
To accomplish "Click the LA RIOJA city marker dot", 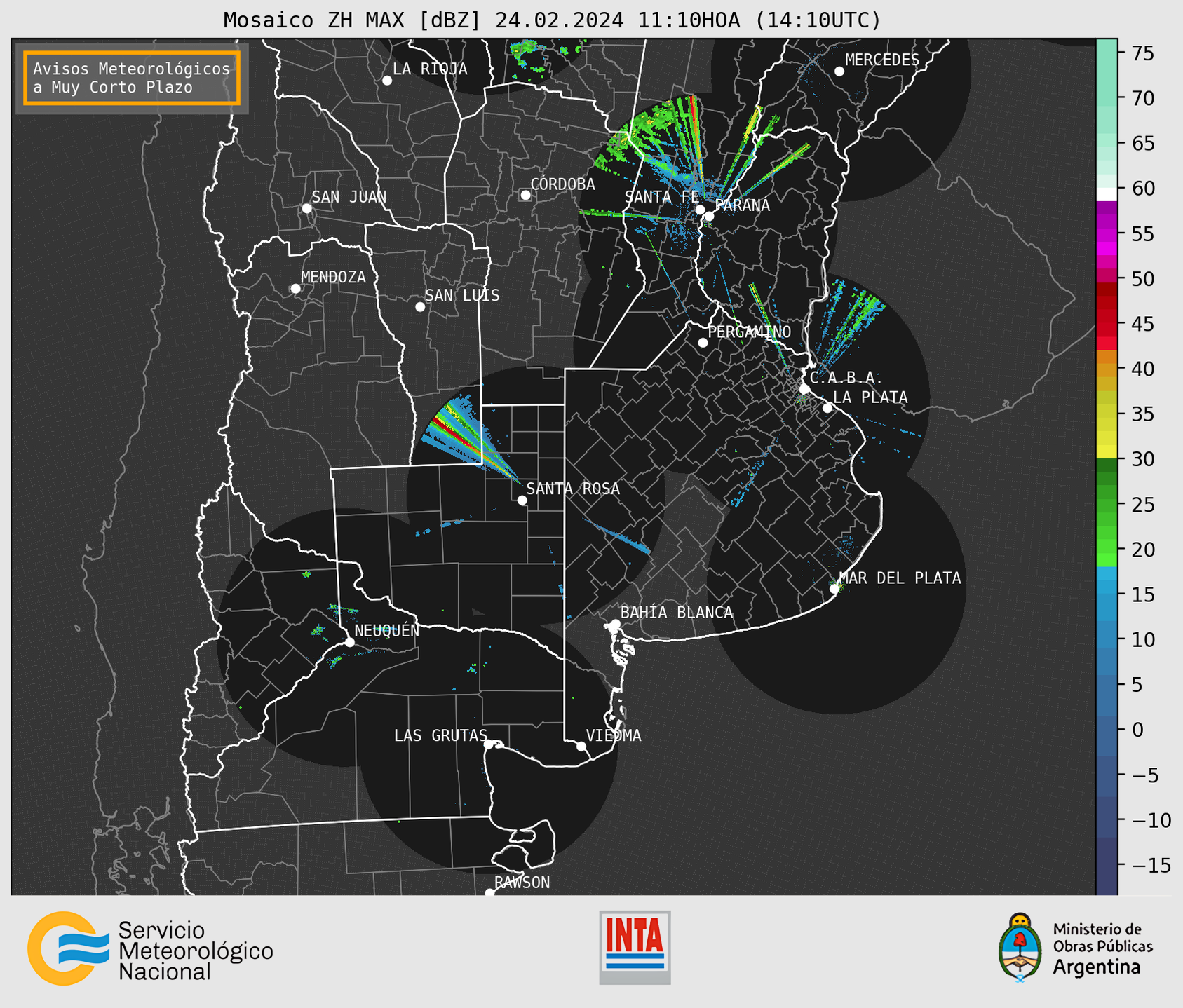I will pos(387,81).
